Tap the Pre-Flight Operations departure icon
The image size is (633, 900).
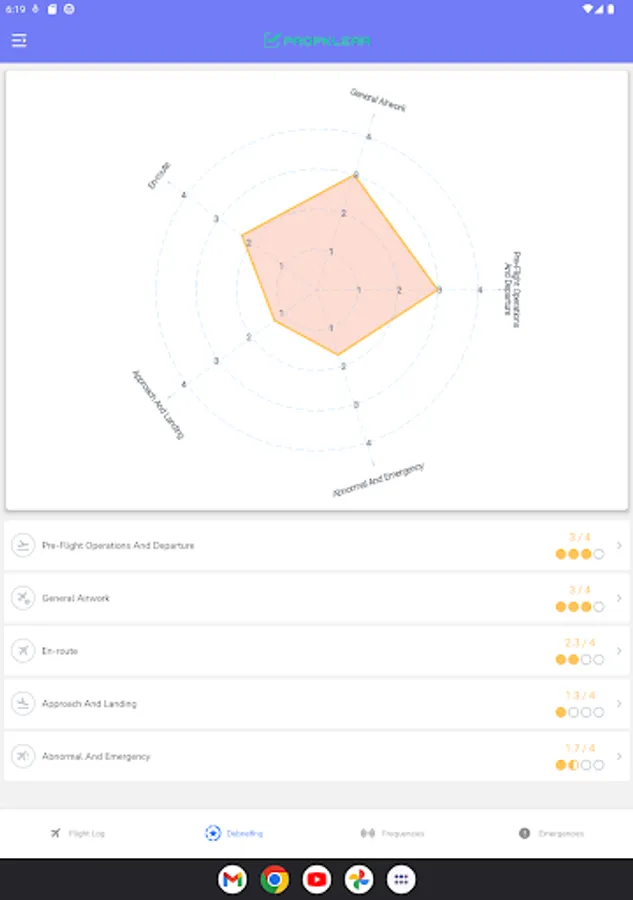(x=22, y=546)
